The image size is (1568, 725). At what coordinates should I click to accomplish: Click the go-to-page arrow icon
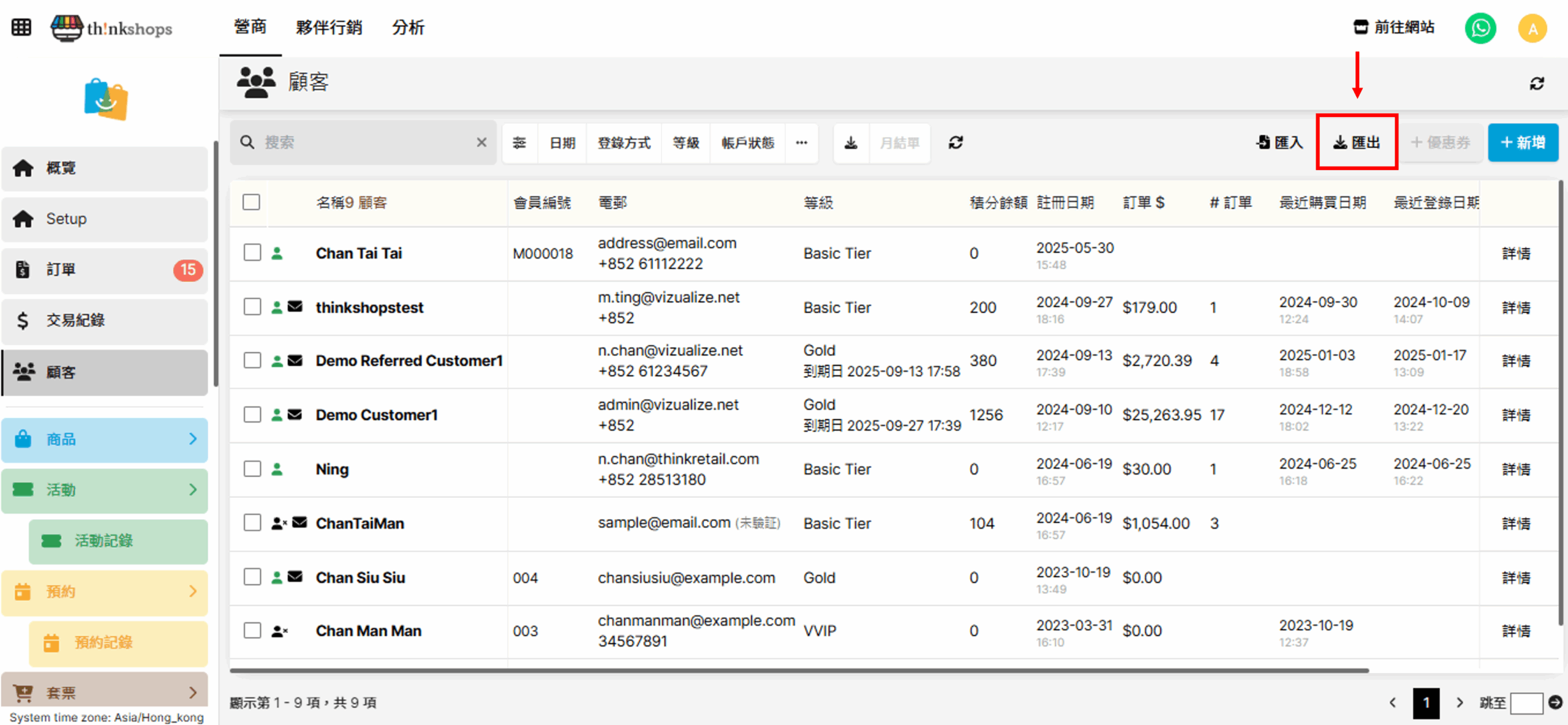coord(1555,702)
